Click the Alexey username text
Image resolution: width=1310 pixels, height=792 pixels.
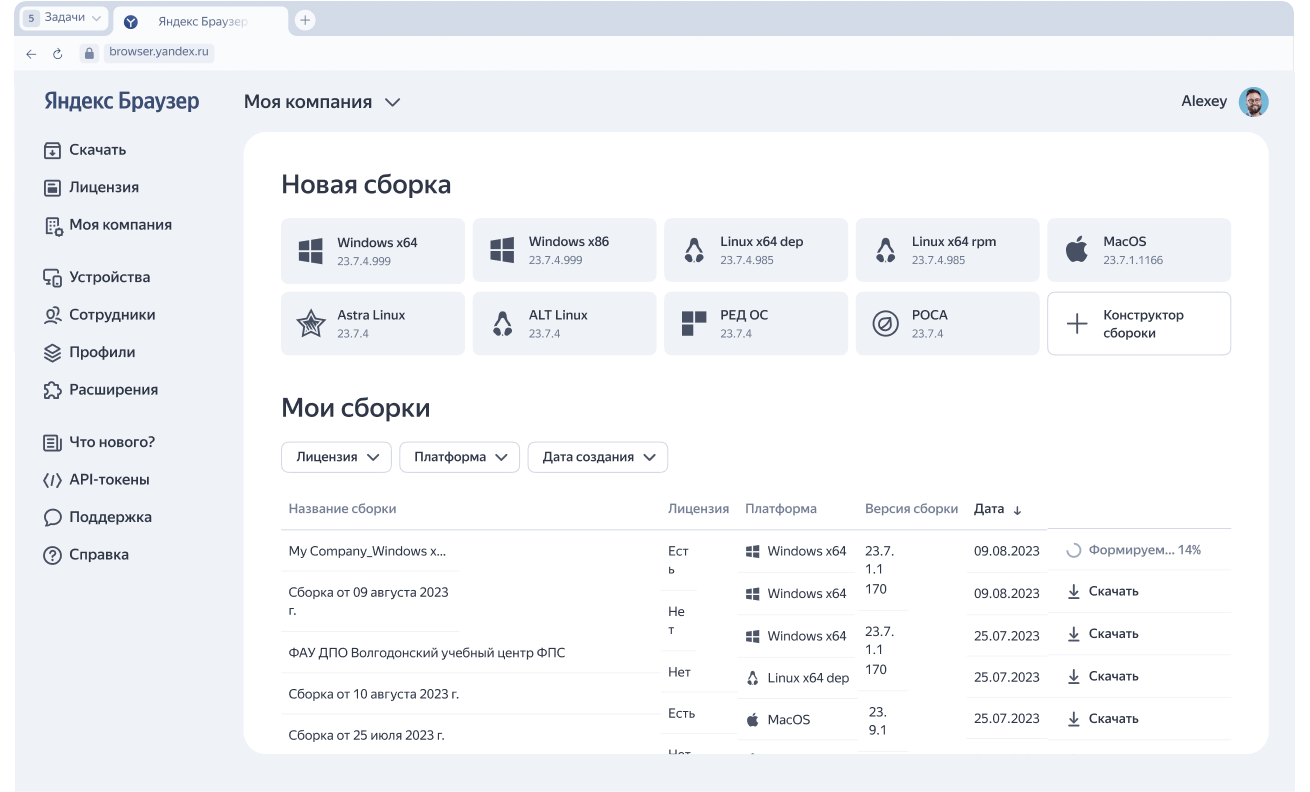point(1204,102)
